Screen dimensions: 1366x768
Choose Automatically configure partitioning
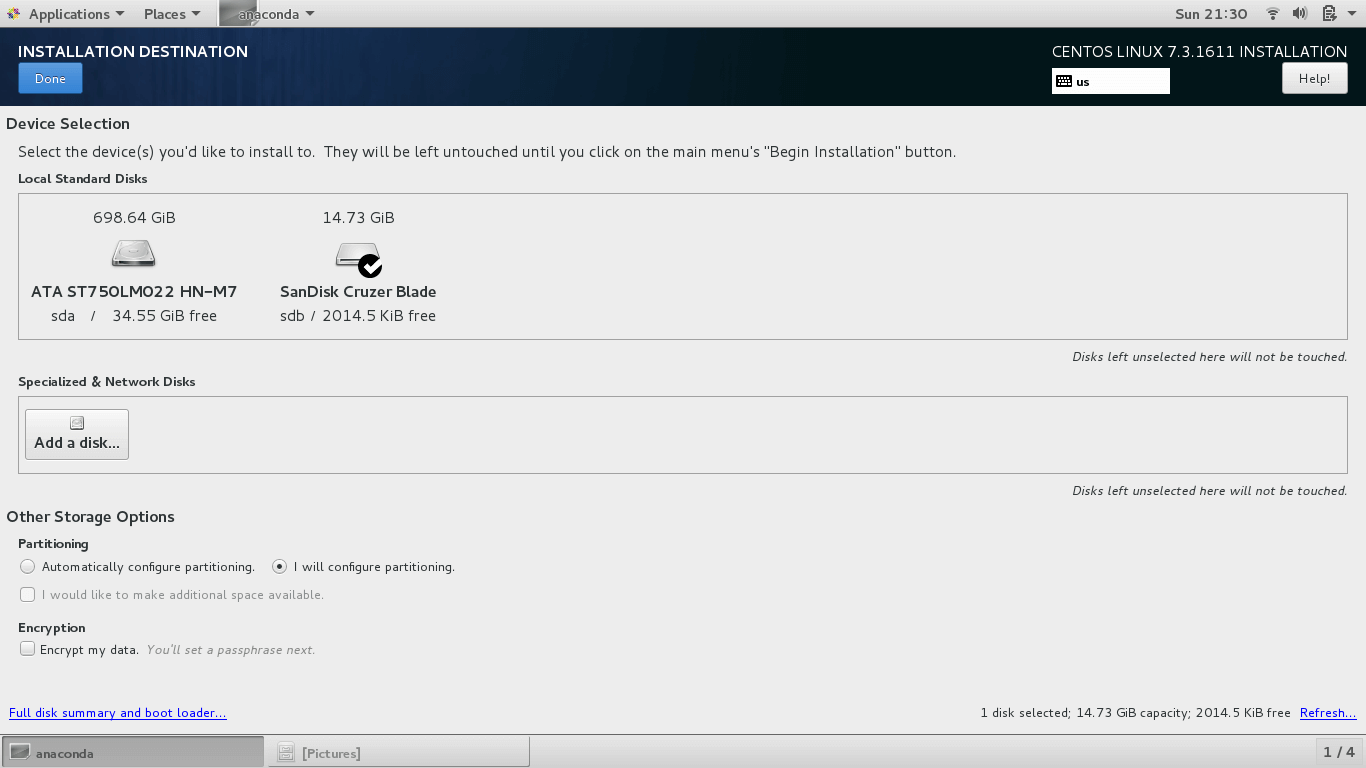pyautogui.click(x=137, y=567)
